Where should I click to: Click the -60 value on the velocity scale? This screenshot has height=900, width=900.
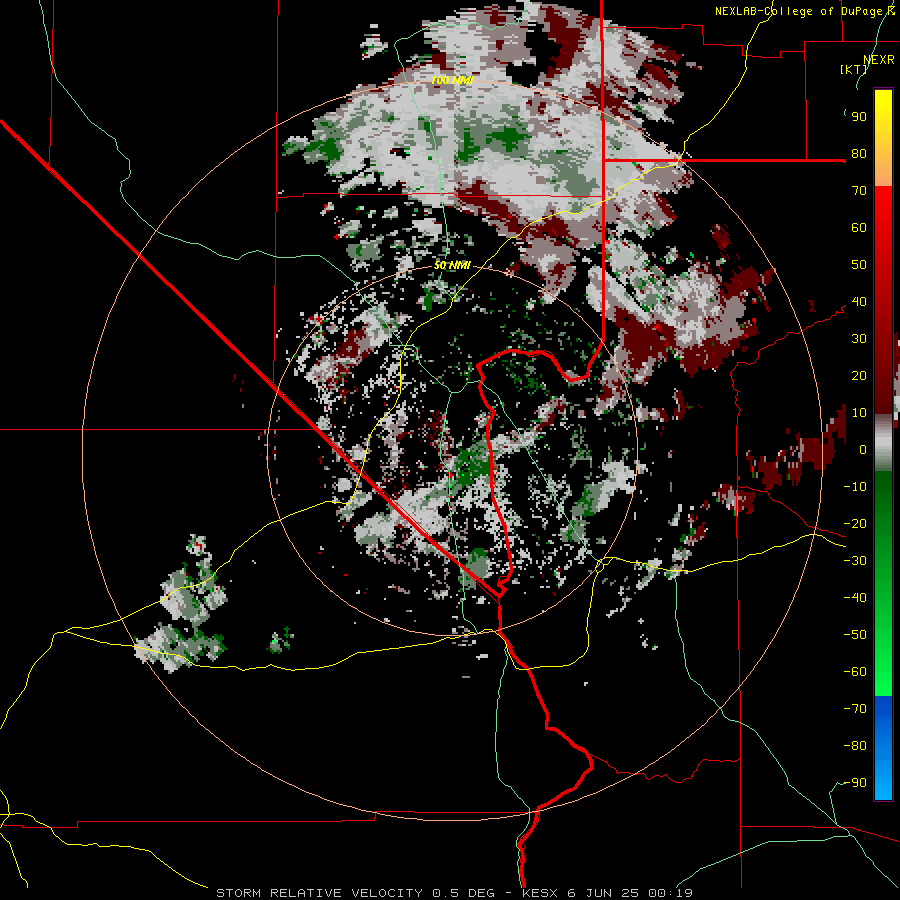855,672
